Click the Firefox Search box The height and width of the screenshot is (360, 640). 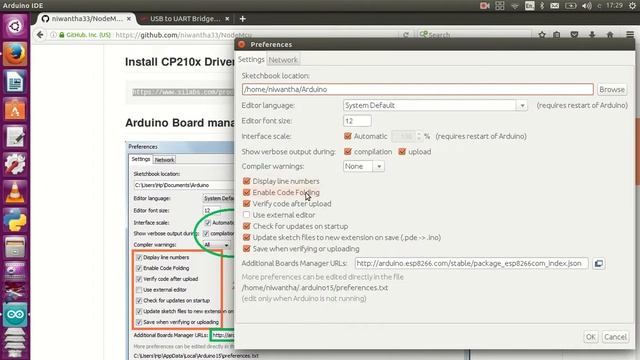coord(474,35)
